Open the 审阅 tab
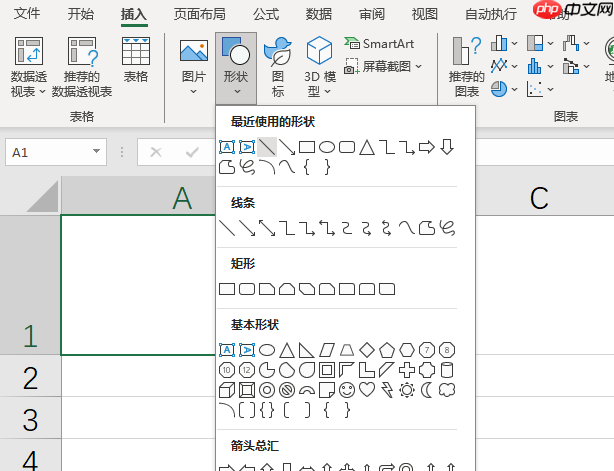 [x=372, y=14]
